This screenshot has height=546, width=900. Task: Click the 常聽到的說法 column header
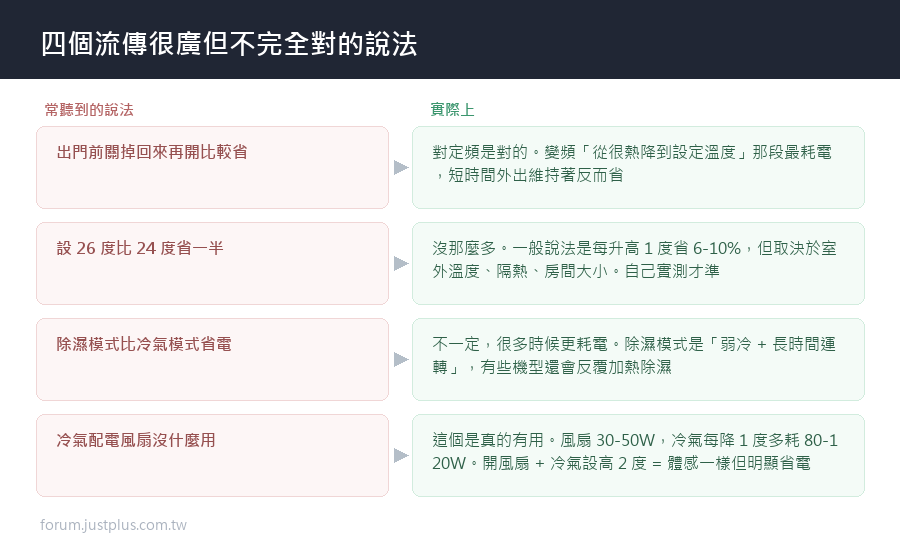pyautogui.click(x=89, y=110)
